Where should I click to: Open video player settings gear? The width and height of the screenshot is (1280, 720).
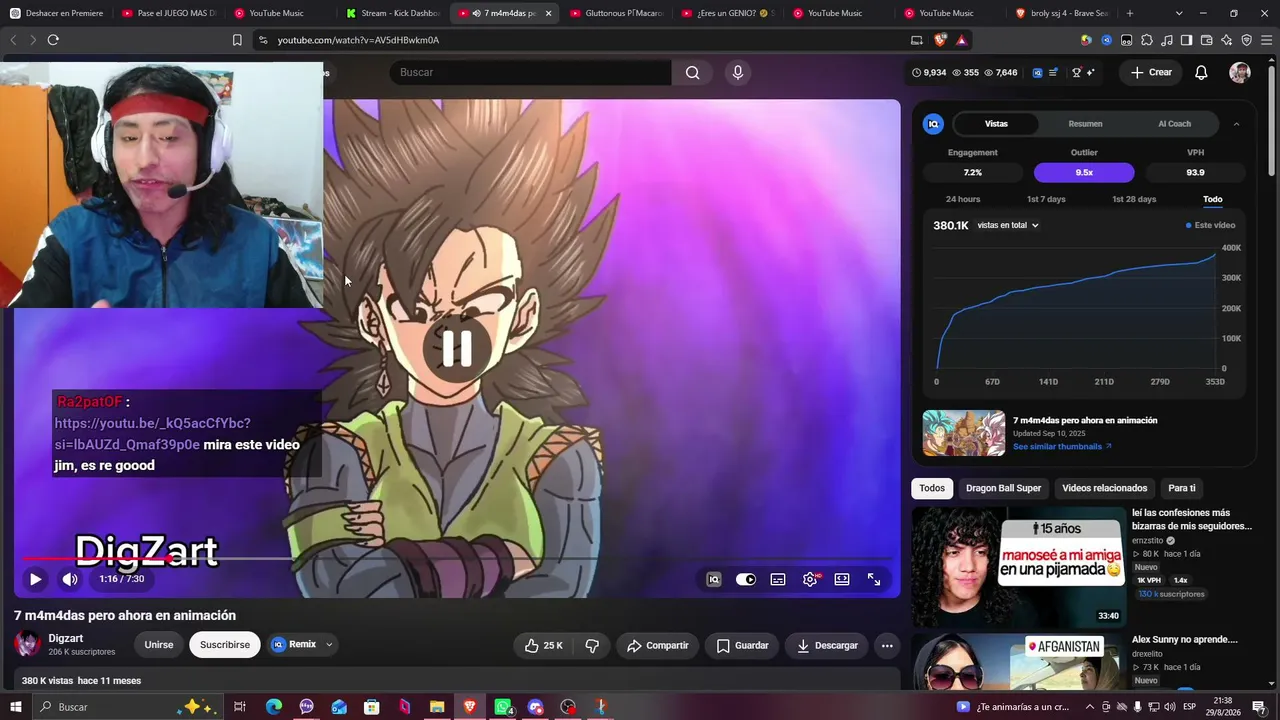(810, 579)
